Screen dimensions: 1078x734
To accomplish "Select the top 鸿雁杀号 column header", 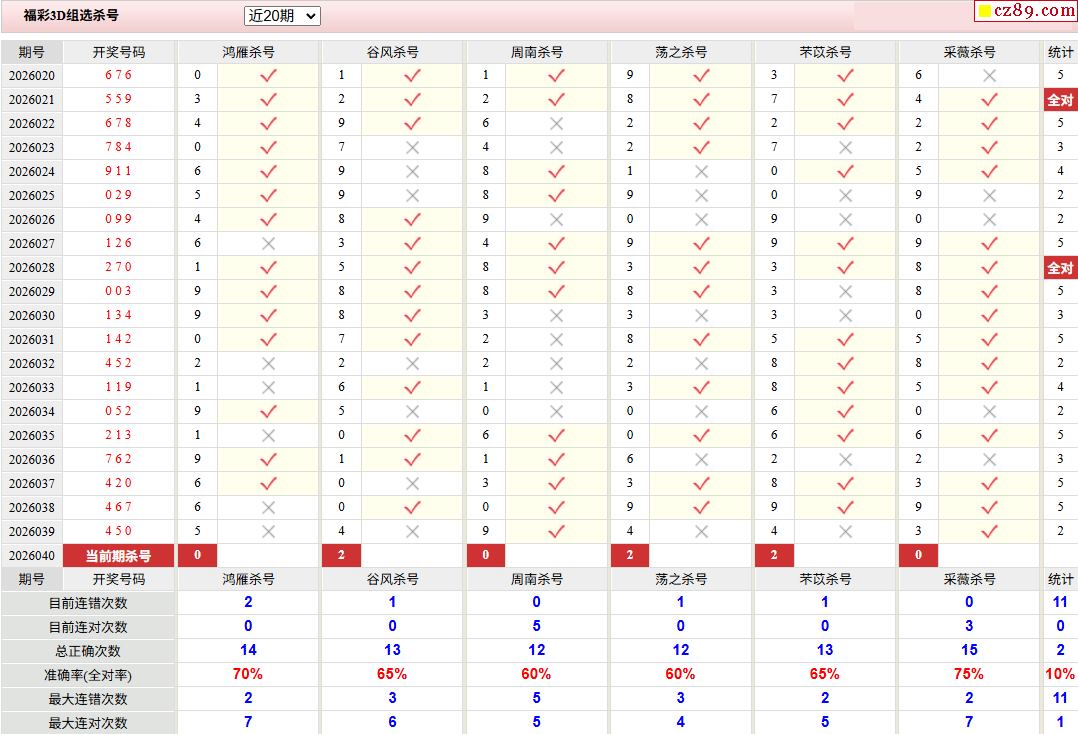I will click(x=248, y=52).
